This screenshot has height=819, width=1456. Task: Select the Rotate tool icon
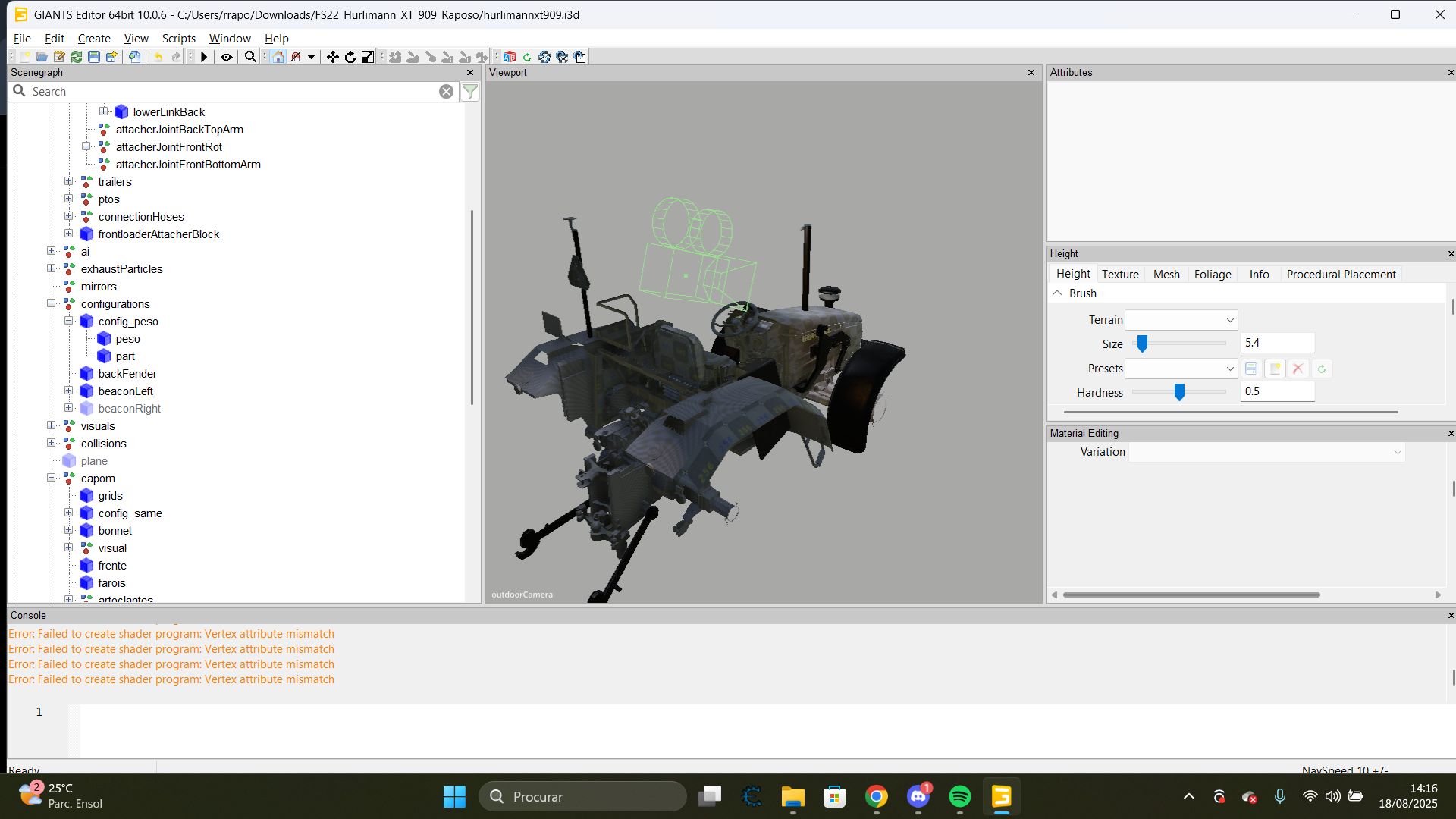pyautogui.click(x=350, y=57)
